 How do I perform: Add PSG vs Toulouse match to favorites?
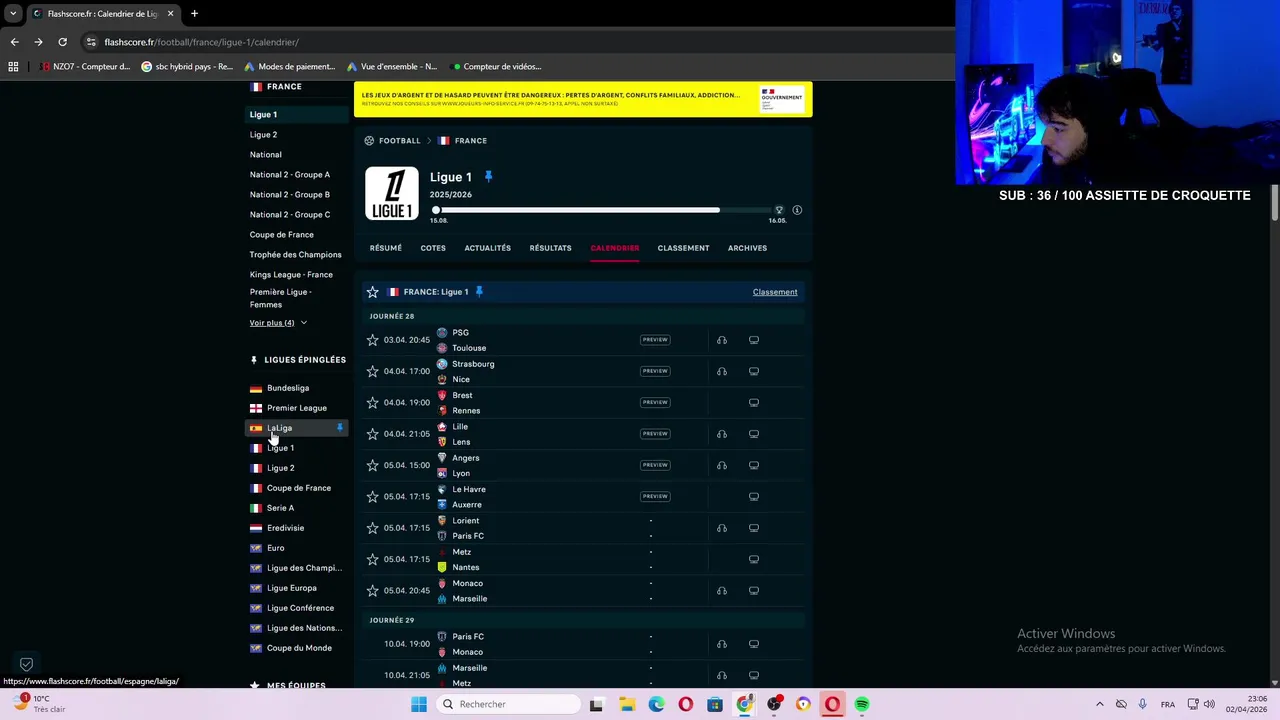tap(373, 340)
